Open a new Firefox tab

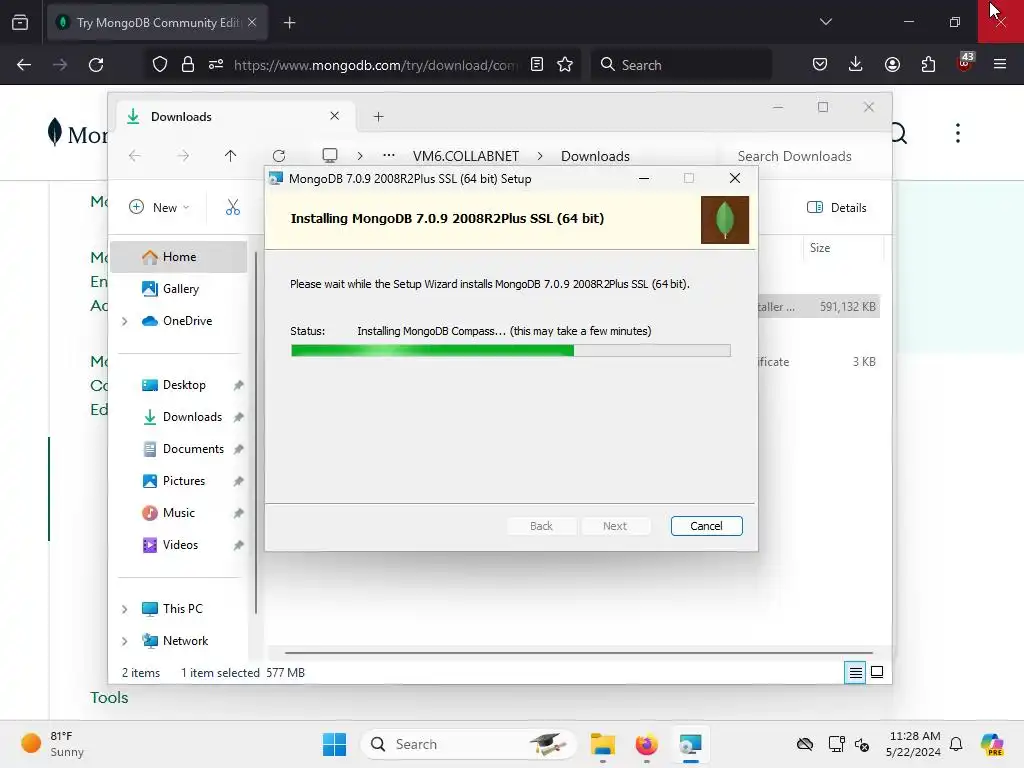click(x=289, y=23)
